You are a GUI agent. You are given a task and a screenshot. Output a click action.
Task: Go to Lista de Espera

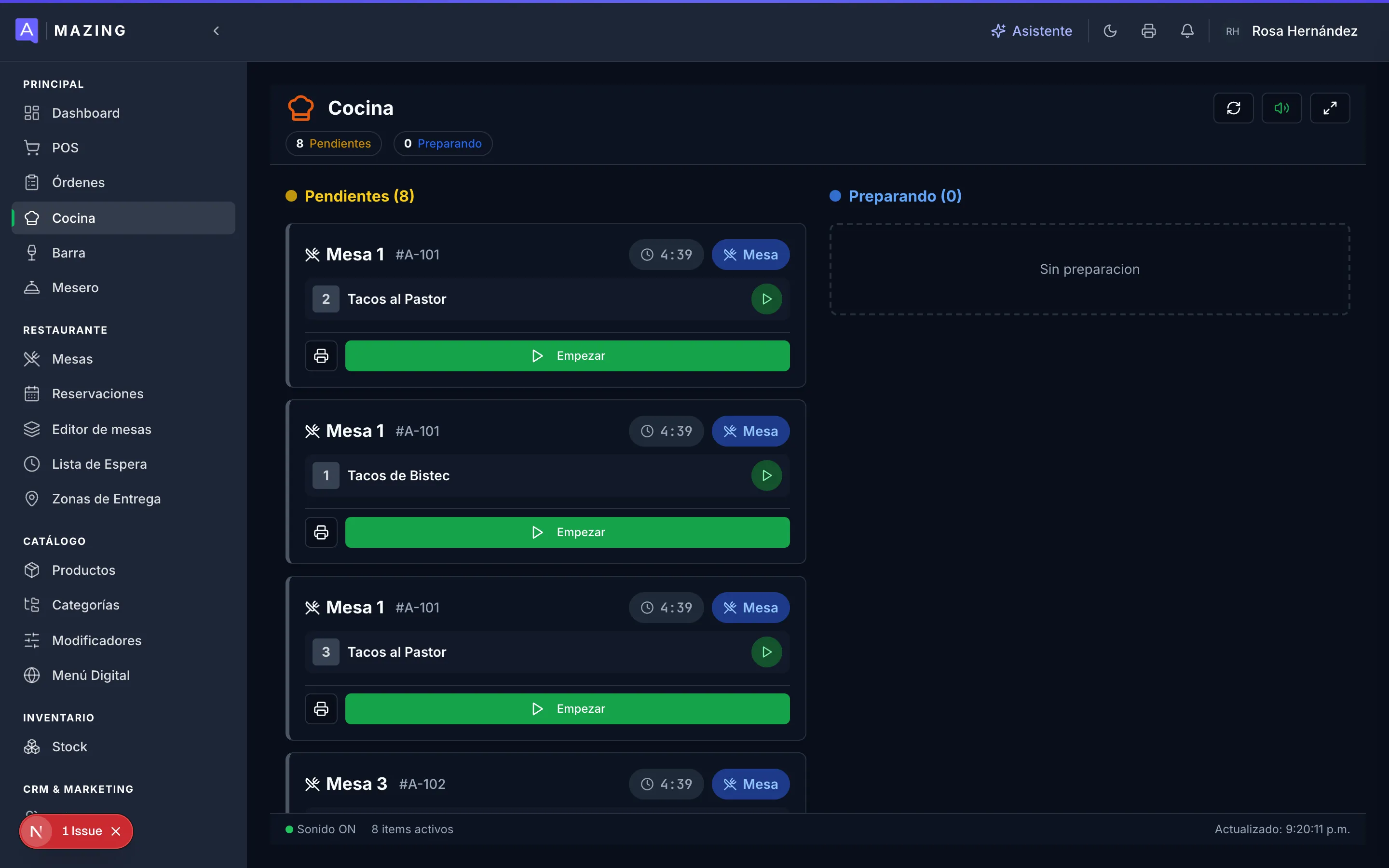pyautogui.click(x=123, y=464)
